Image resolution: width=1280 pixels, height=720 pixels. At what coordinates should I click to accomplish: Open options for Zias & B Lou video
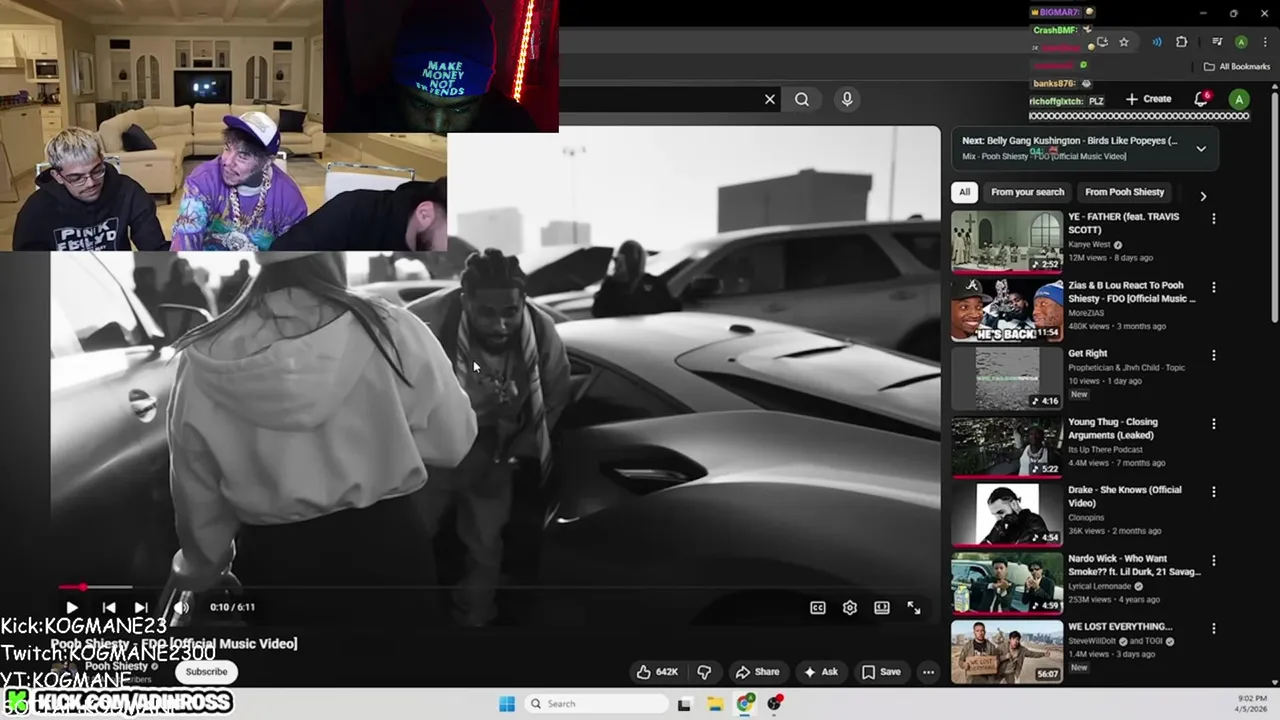[1214, 287]
